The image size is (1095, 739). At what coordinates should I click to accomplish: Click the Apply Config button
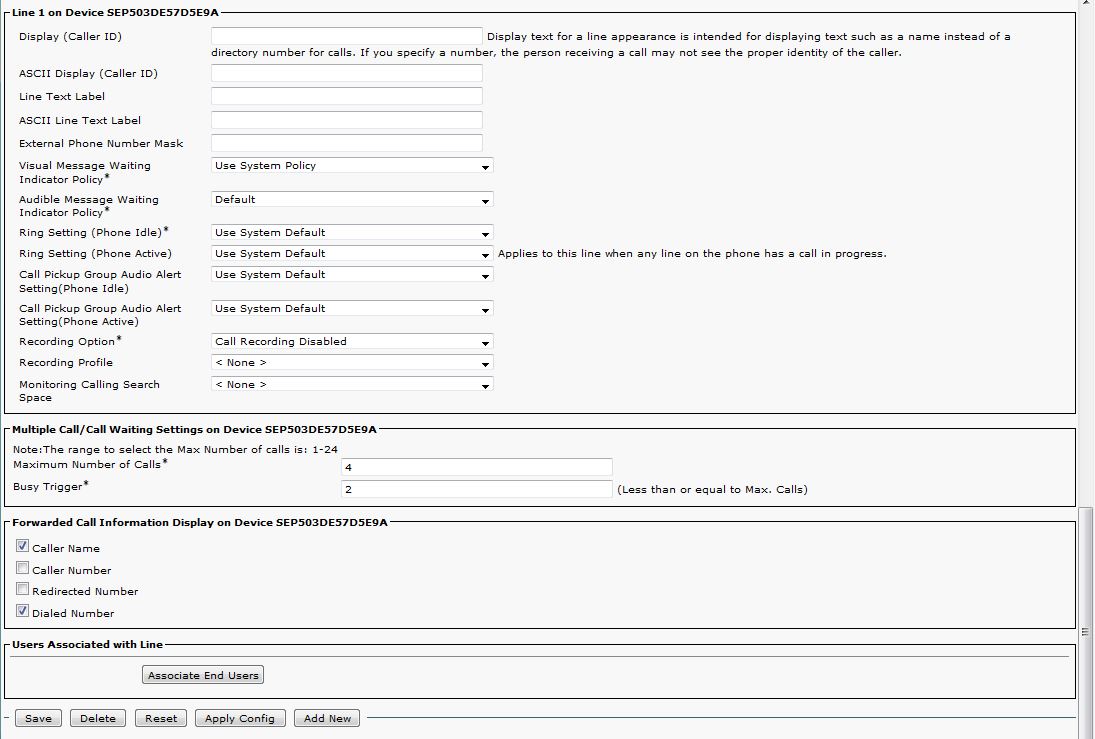click(x=240, y=718)
